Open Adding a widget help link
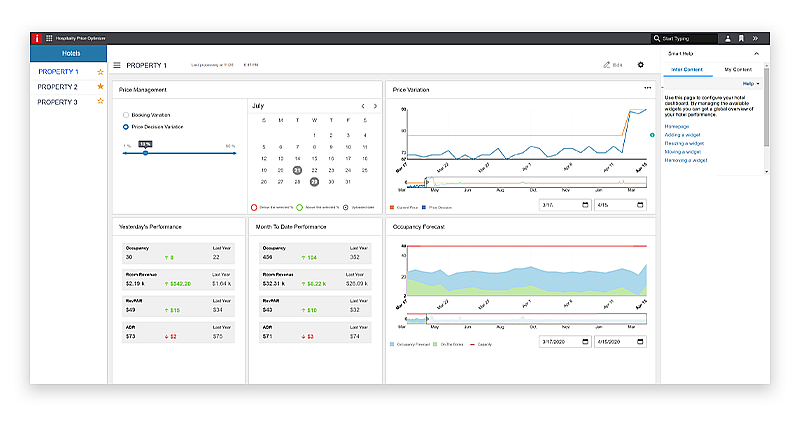This screenshot has width=800, height=421. point(682,135)
